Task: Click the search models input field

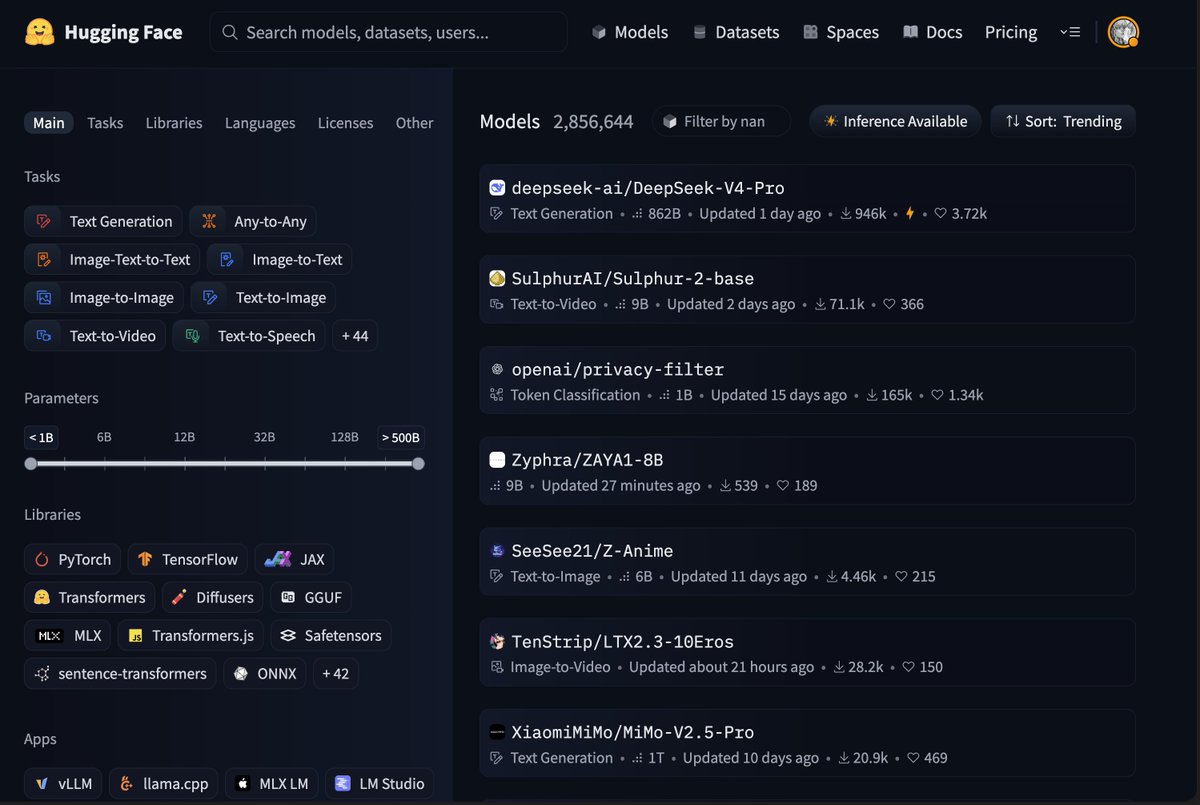Action: pos(389,32)
